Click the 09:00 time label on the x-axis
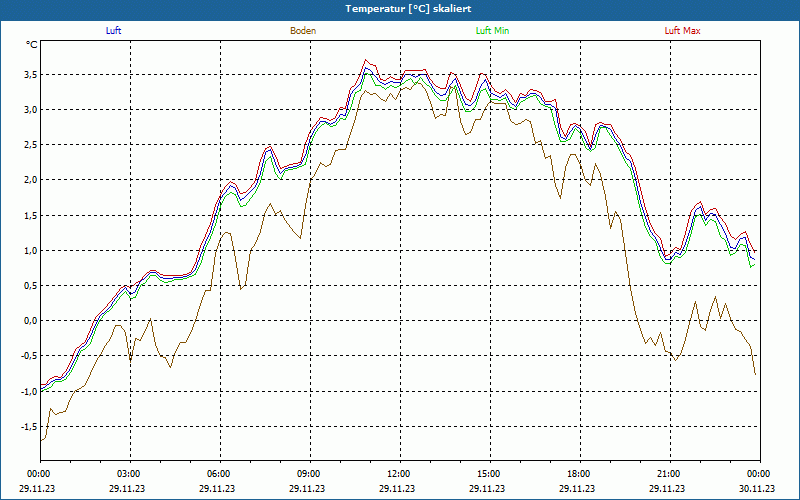The height and width of the screenshot is (500, 800). 310,474
